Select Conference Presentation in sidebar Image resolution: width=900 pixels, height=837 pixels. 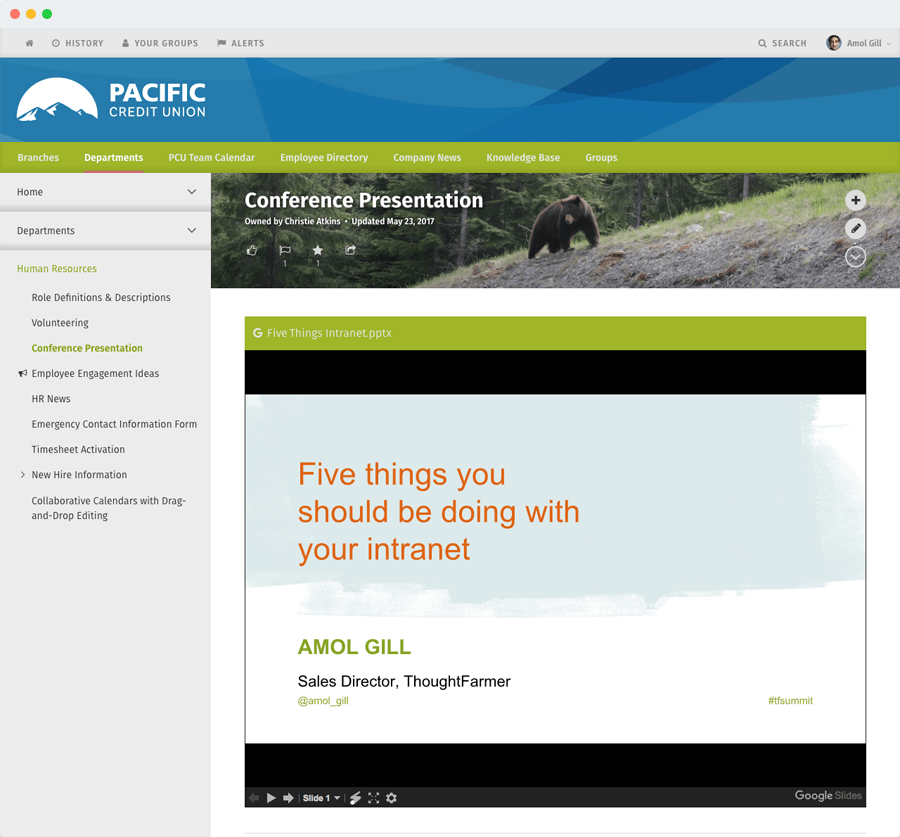coord(87,348)
